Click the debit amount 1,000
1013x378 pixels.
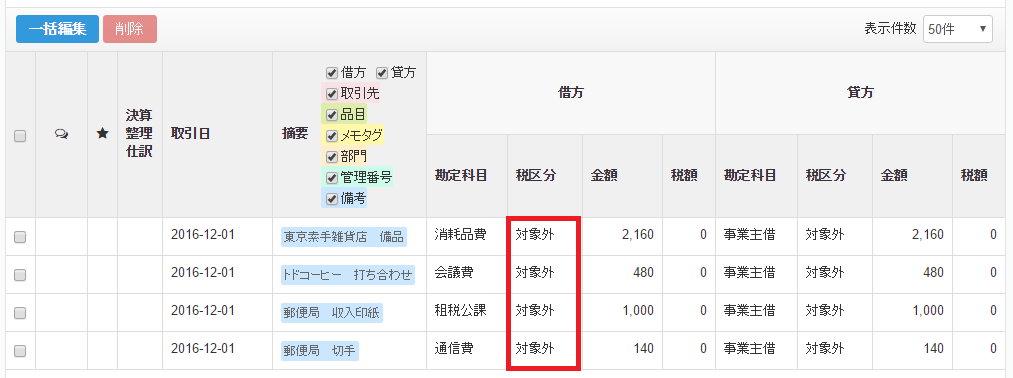[638, 311]
